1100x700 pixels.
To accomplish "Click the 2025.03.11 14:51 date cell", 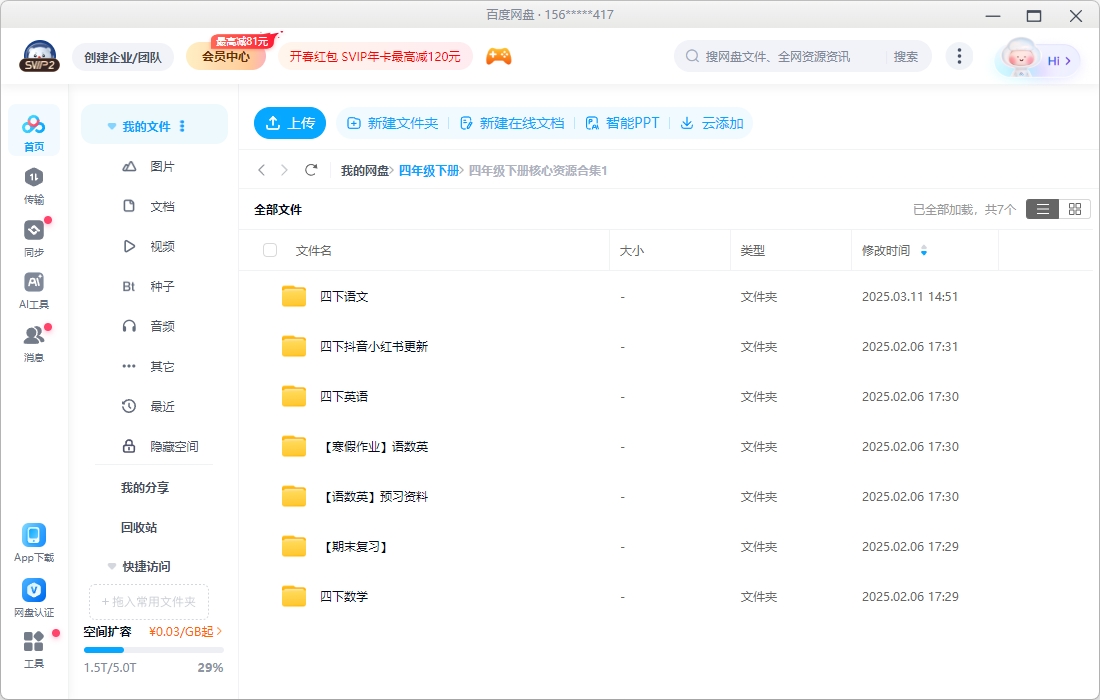I will 910,297.
